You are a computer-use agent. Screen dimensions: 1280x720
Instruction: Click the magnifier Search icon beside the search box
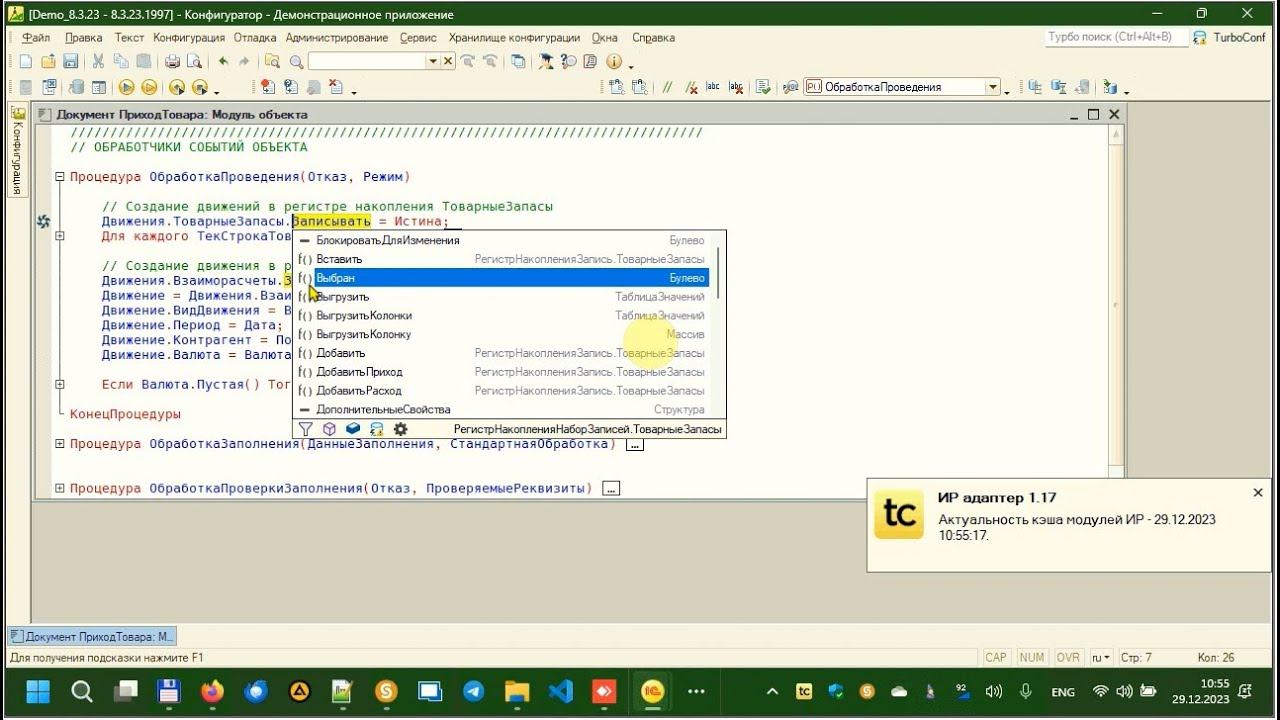pos(296,61)
